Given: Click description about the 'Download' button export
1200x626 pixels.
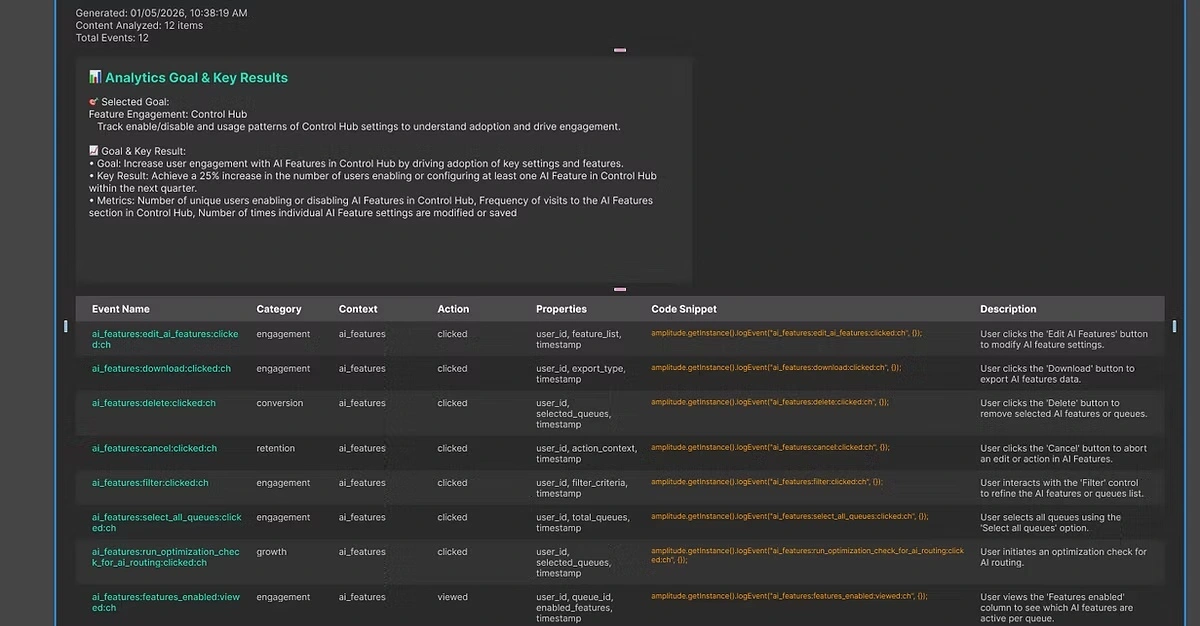Looking at the screenshot, I should [1057, 374].
